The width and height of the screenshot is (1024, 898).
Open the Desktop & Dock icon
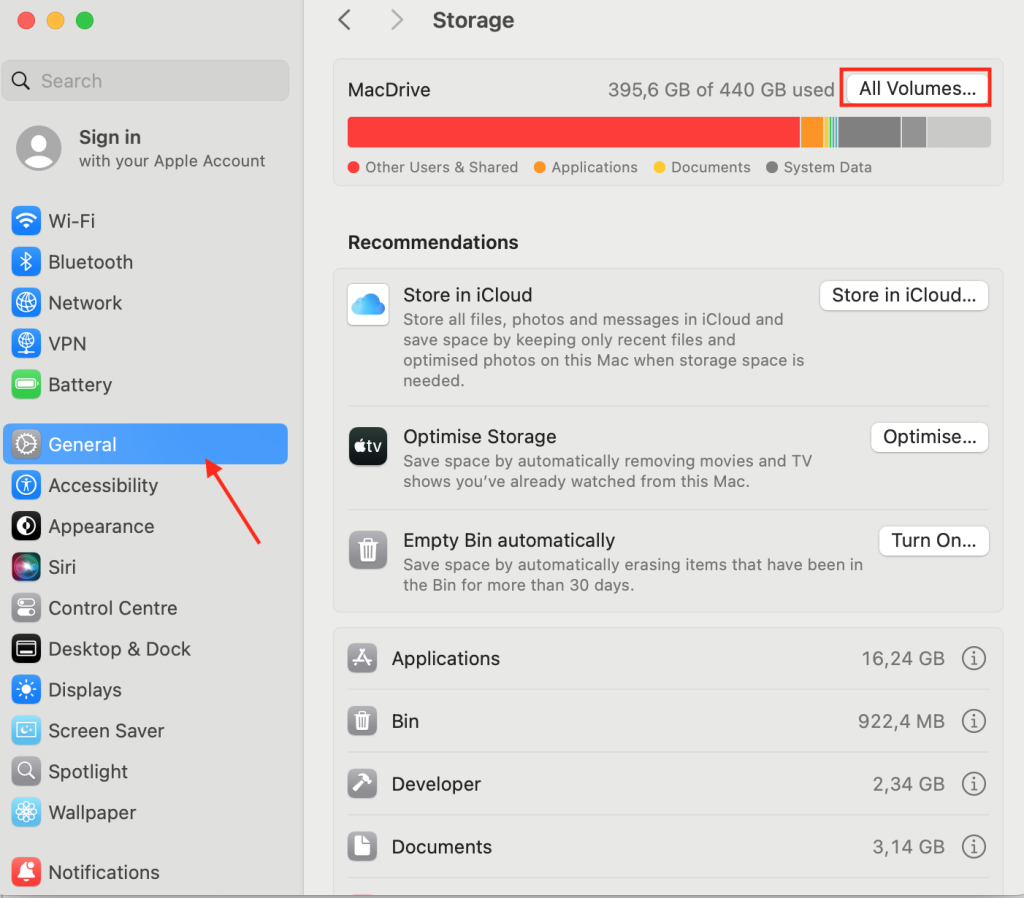[x=26, y=649]
